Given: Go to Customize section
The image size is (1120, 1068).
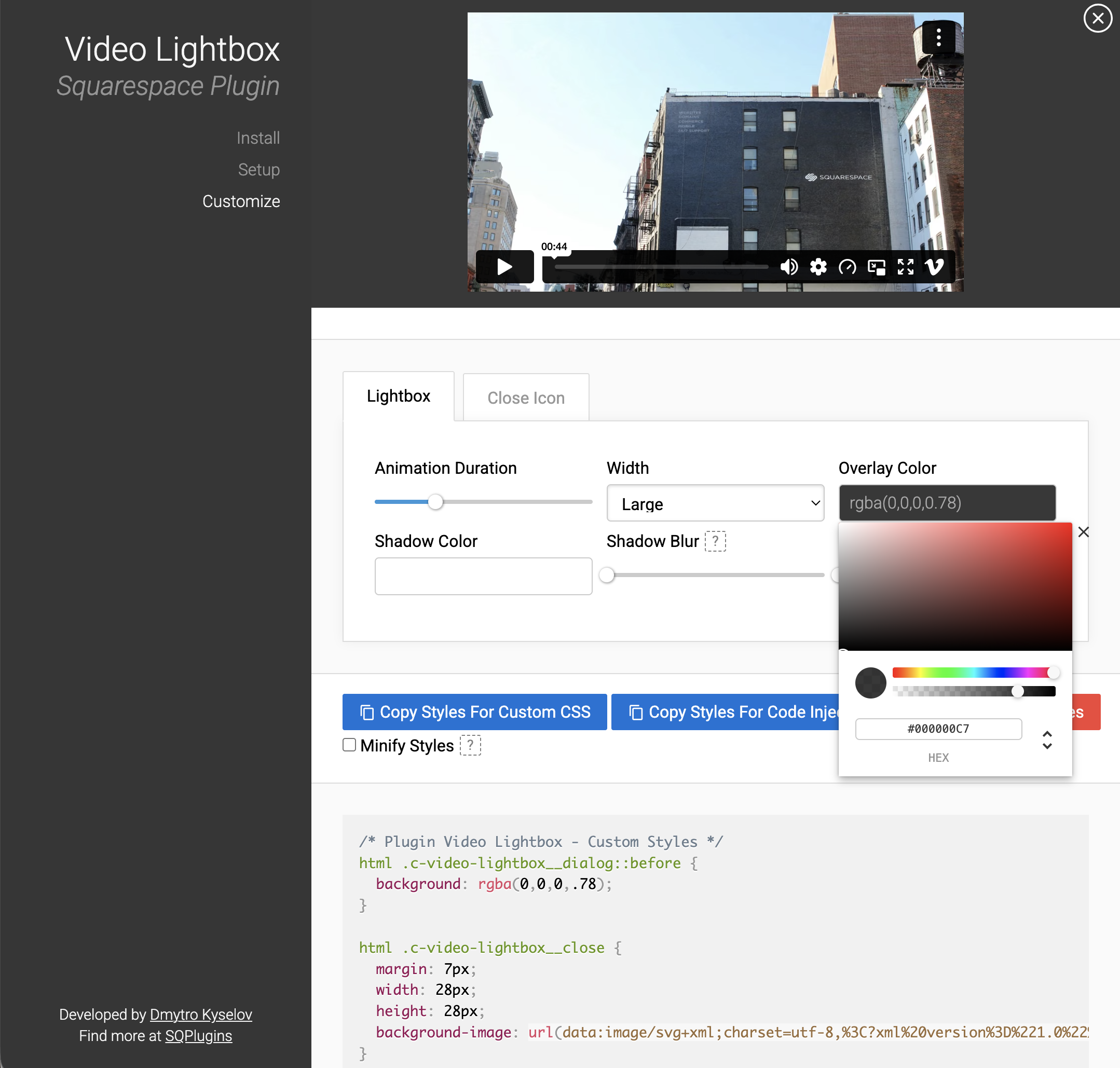Looking at the screenshot, I should click(241, 201).
